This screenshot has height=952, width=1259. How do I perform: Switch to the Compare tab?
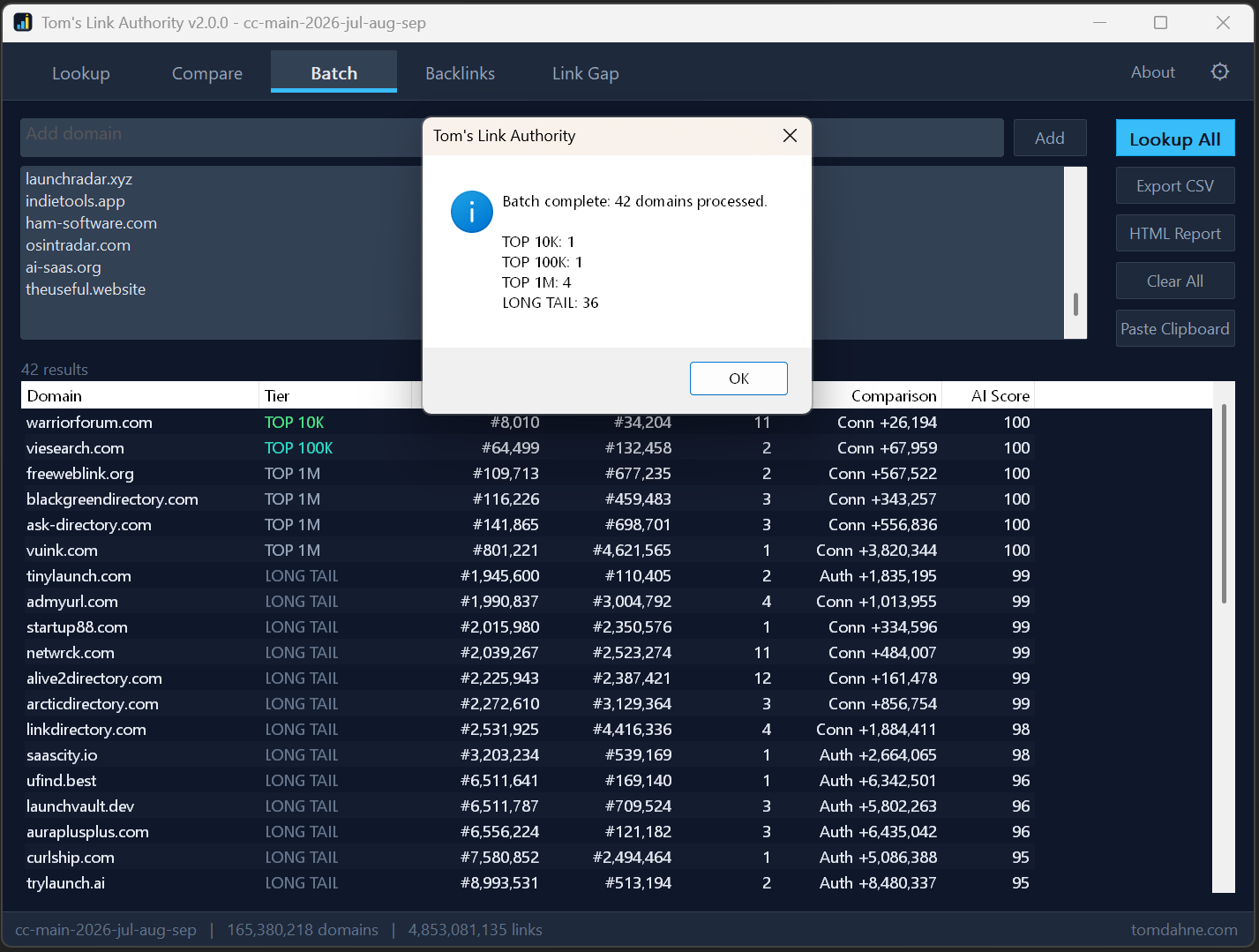207,73
